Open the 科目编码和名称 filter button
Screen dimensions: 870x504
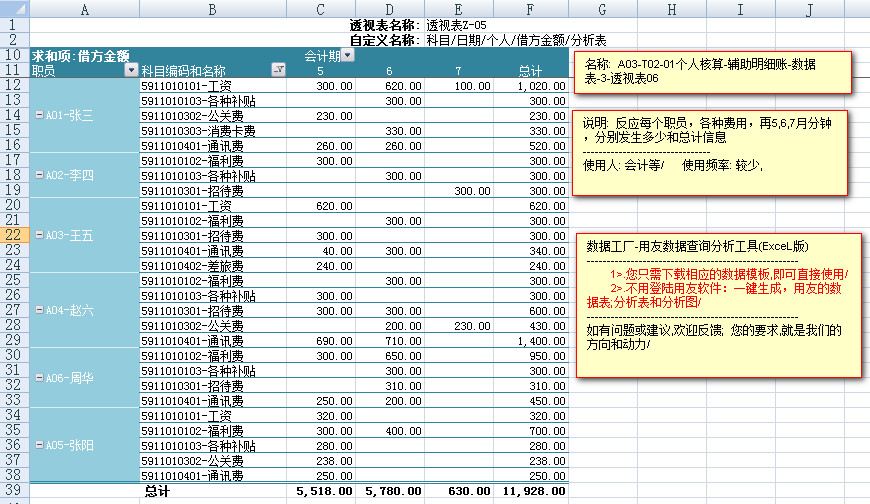(x=278, y=71)
